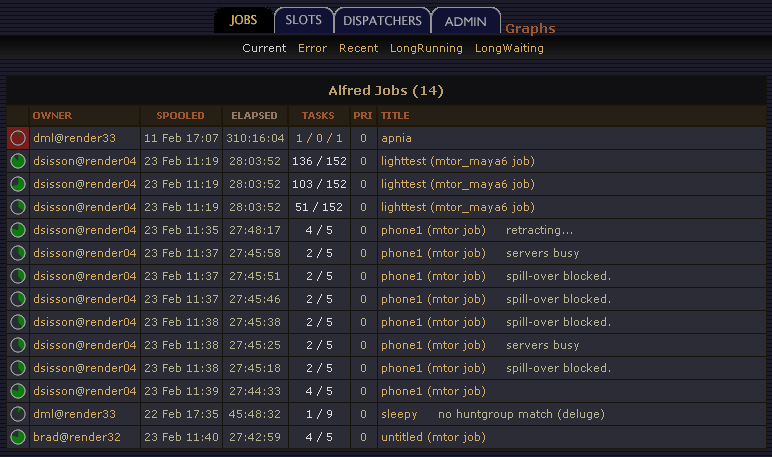The image size is (772, 457).
Task: Click the status icon for the sleepy job
Action: 18,414
